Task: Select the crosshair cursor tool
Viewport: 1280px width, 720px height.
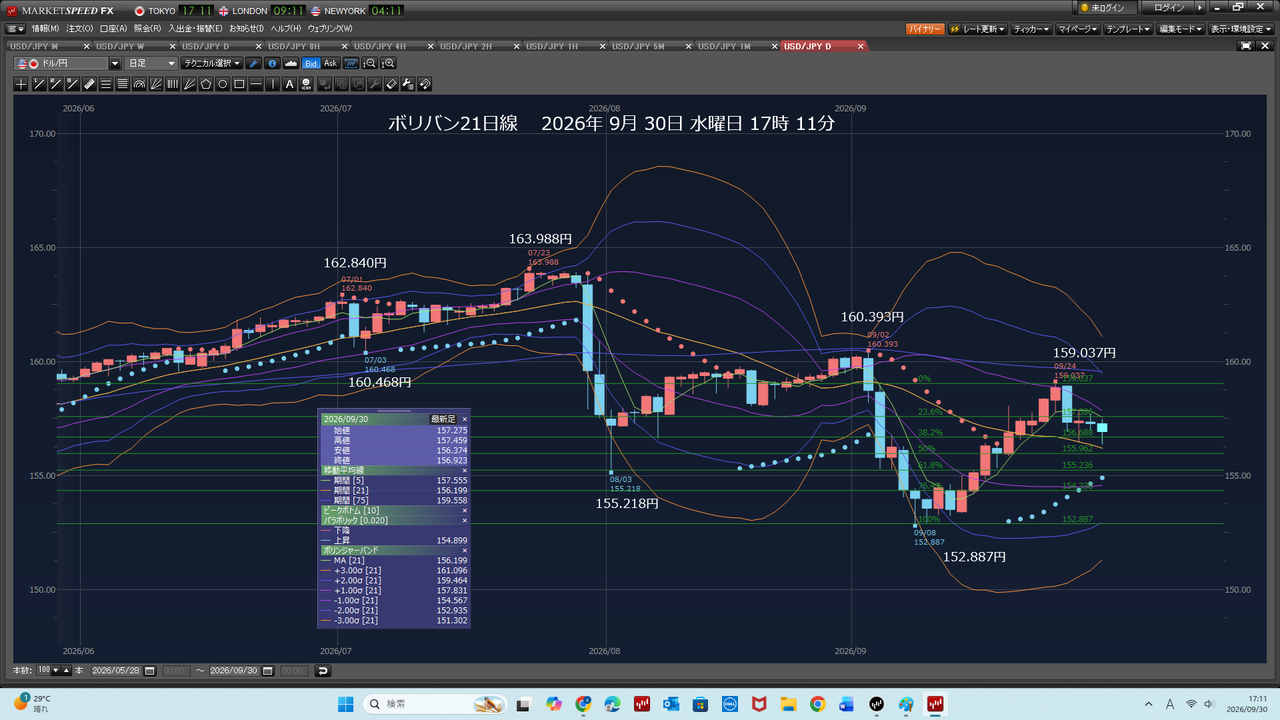Action: point(21,84)
